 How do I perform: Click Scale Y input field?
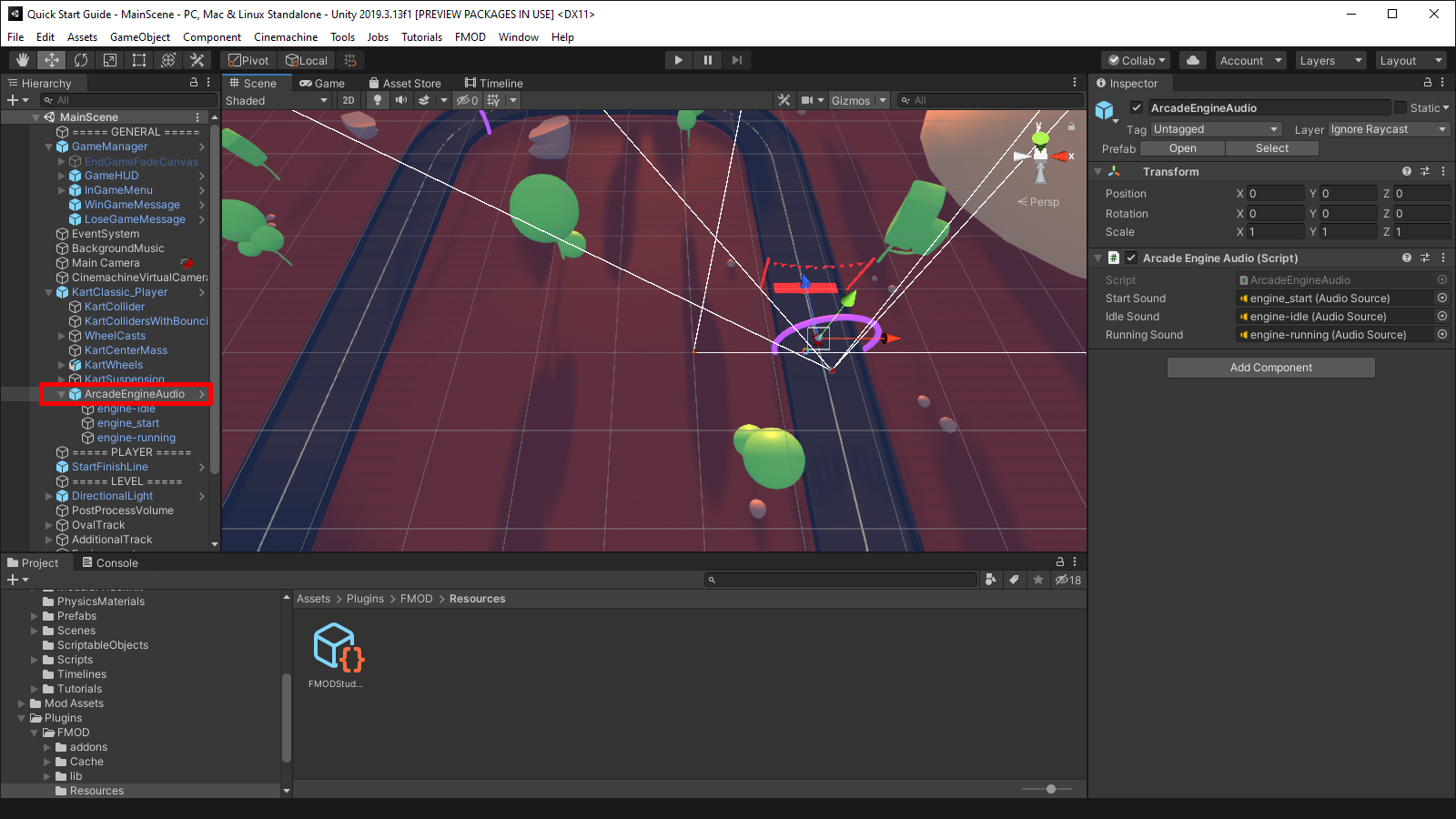point(1349,231)
